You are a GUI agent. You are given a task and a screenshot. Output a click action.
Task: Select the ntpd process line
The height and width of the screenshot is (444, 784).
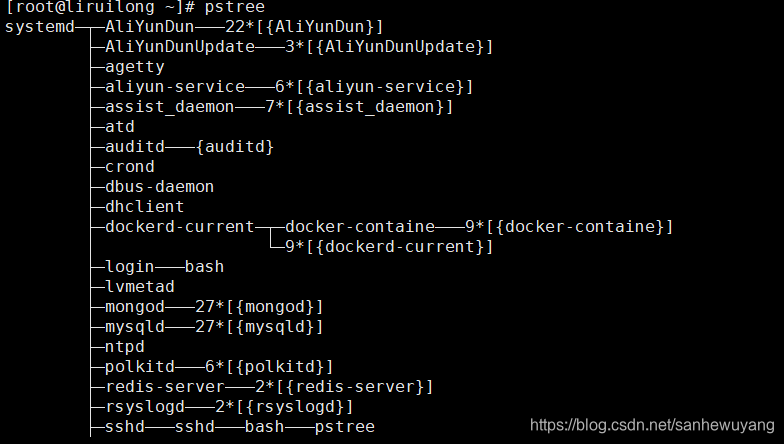124,347
